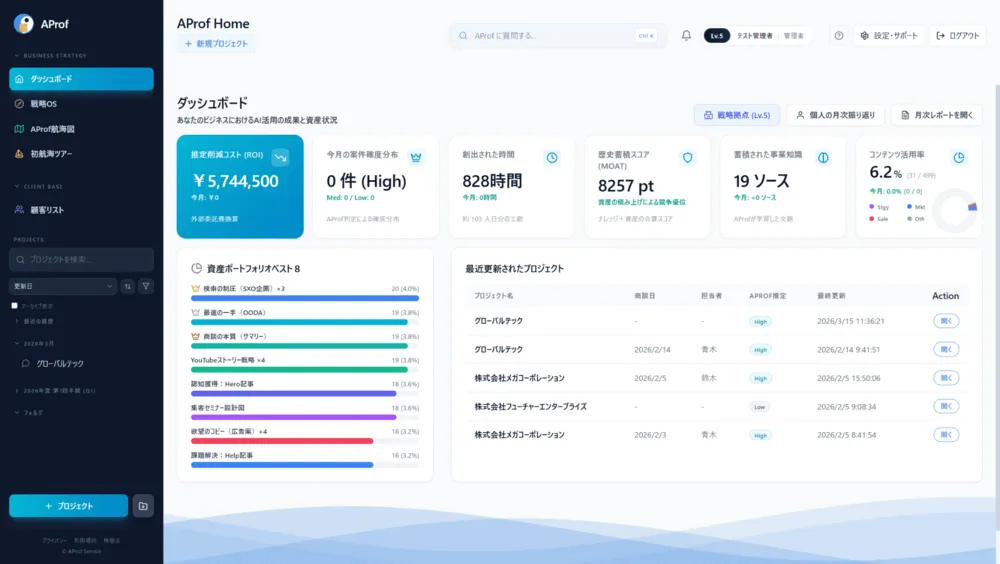Open 株式会社メガコーポレーション row dated 2026/2/5 (商談日)
Image resolution: width=1000 pixels, height=564 pixels.
coord(946,378)
